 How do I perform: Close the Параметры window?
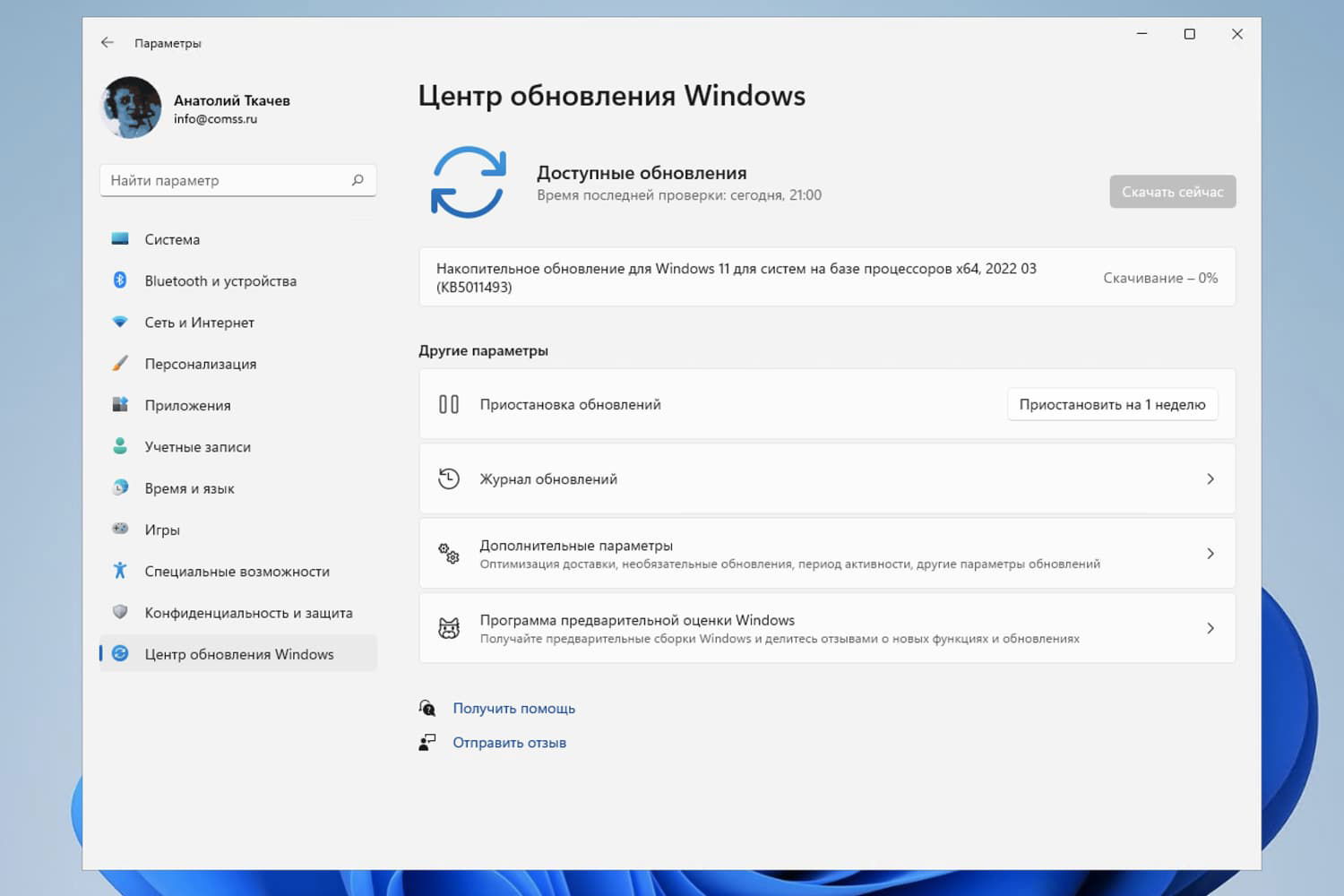point(1236,34)
